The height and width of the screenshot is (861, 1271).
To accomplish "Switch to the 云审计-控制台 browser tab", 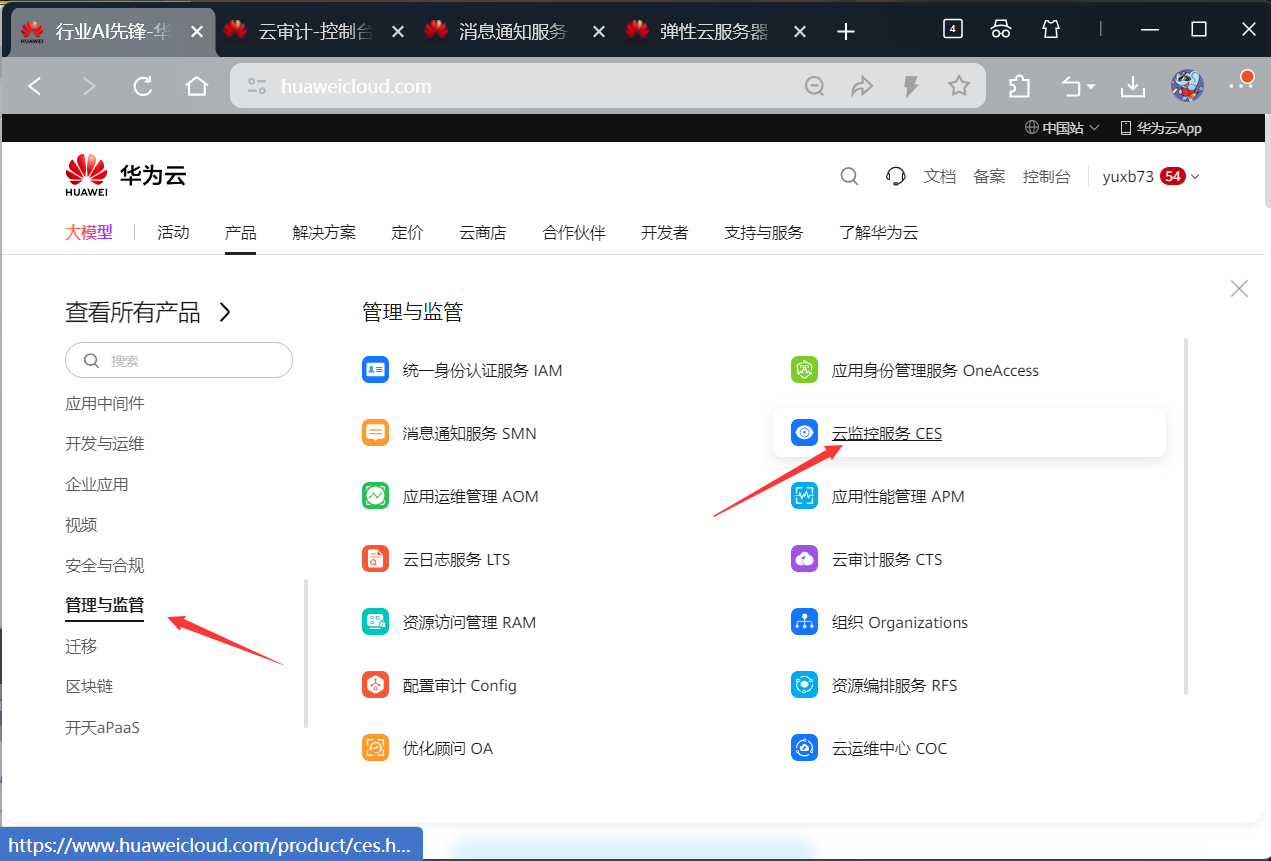I will click(x=315, y=31).
